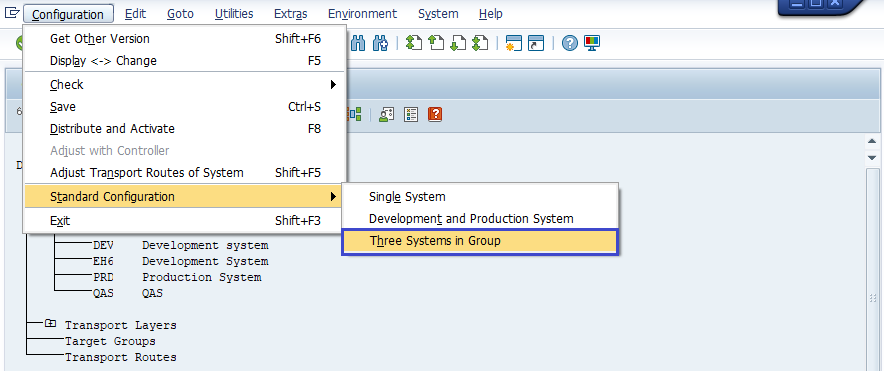Select Single System option
This screenshot has width=884, height=371.
(x=480, y=197)
